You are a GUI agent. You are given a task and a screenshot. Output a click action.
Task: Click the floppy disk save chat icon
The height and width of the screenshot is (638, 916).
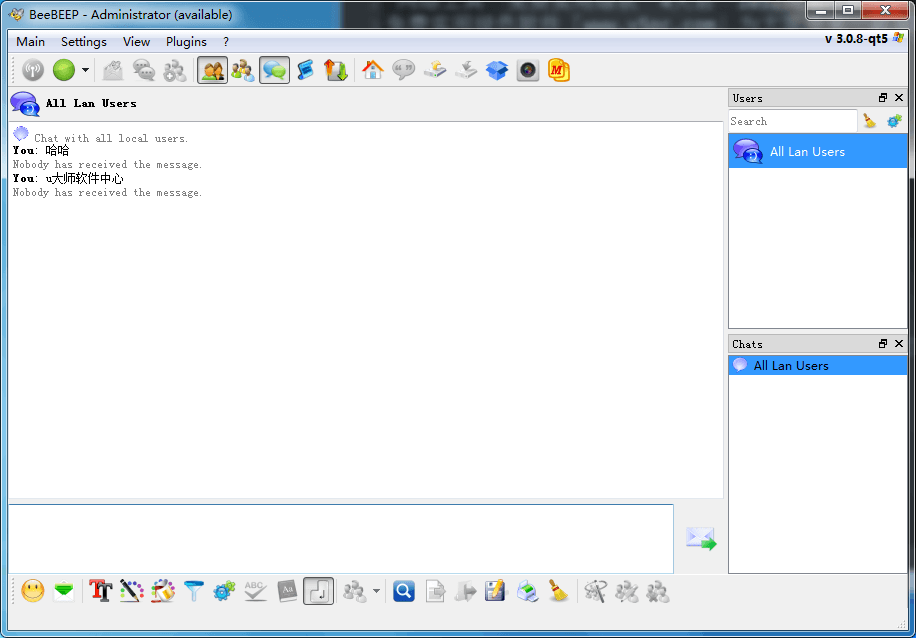click(x=496, y=591)
